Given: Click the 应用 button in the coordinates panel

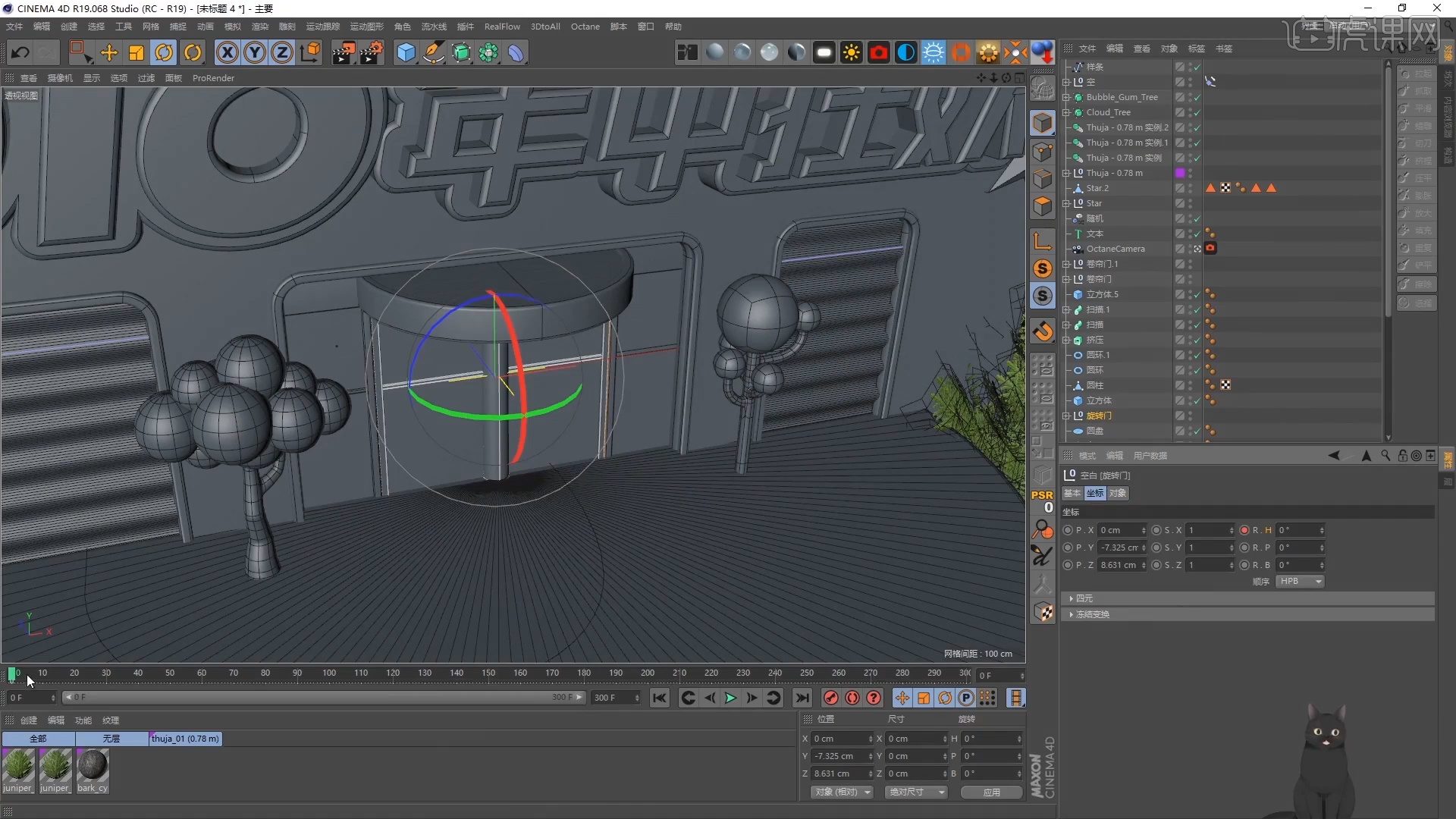Looking at the screenshot, I should pyautogui.click(x=990, y=792).
